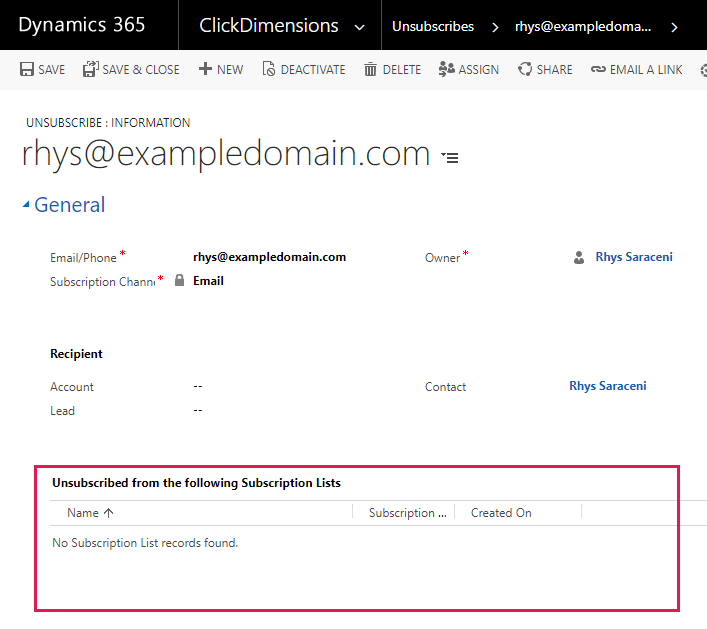Click the Save floppy disk icon
The image size is (707, 629).
pos(27,69)
